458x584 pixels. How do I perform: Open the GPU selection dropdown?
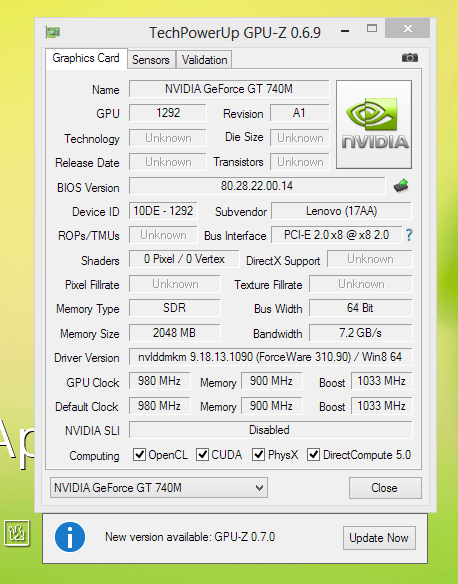[x=159, y=488]
